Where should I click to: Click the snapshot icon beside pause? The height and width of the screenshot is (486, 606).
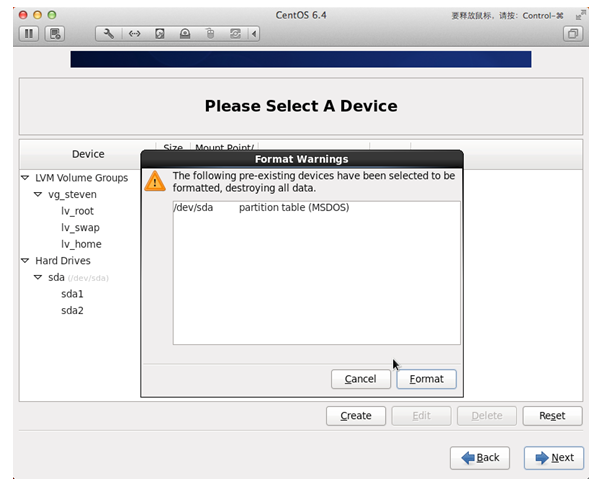coord(55,34)
